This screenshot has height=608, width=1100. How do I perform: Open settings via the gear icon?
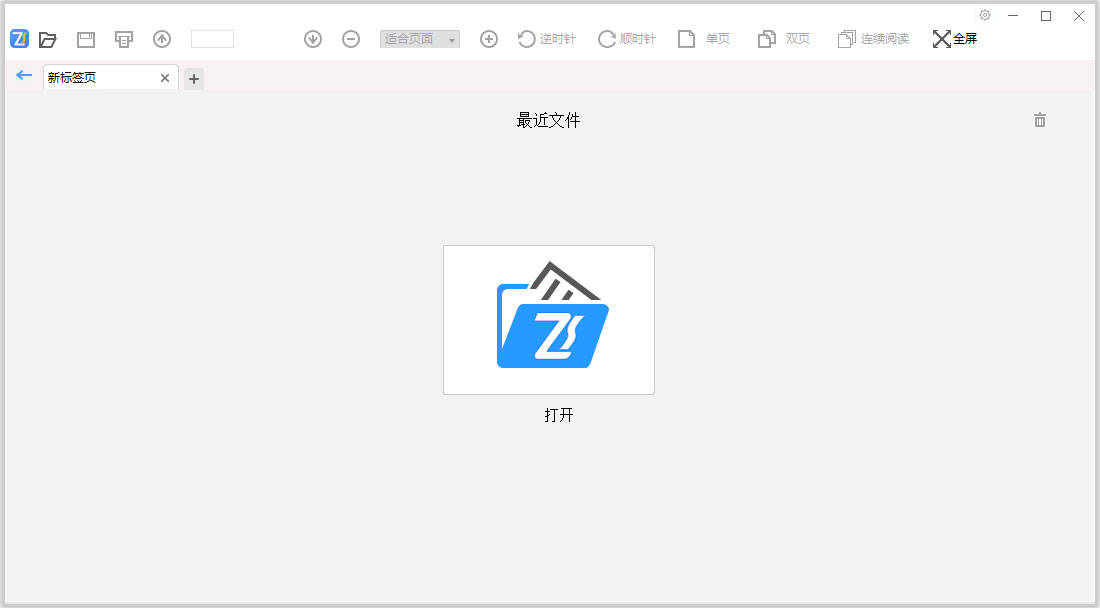point(985,15)
